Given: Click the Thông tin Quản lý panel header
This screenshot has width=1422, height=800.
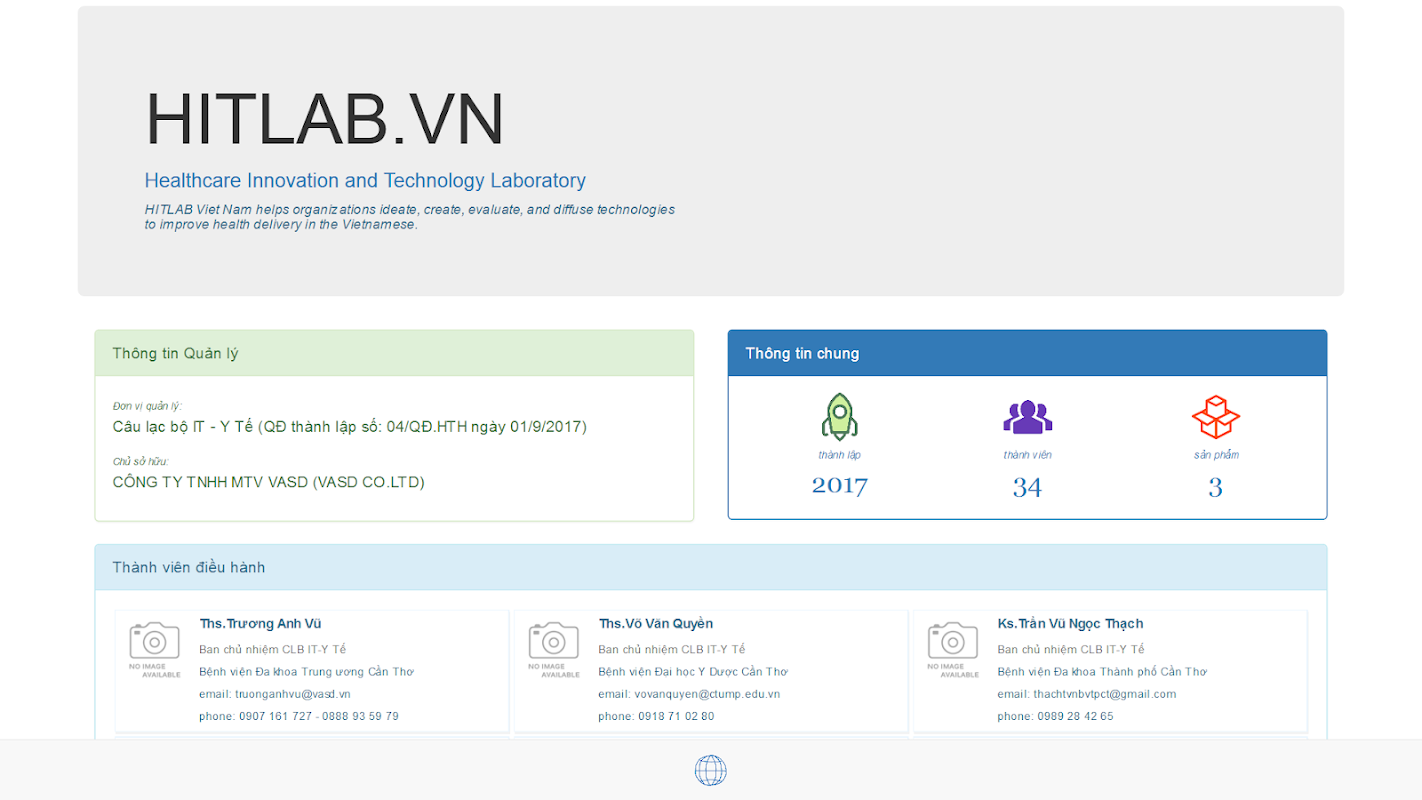Looking at the screenshot, I should click(x=394, y=353).
